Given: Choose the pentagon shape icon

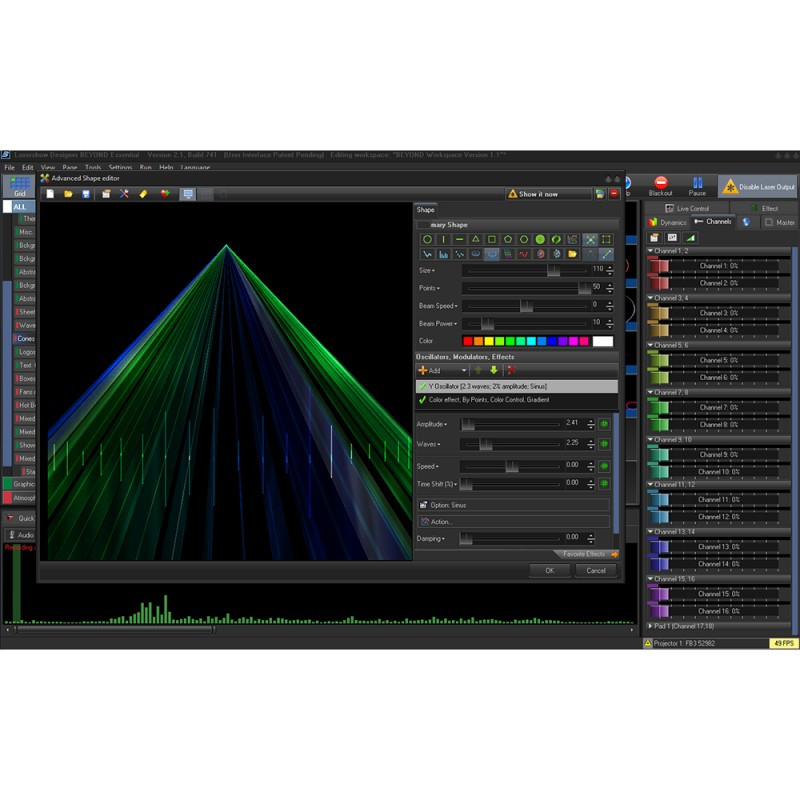Looking at the screenshot, I should coord(508,239).
